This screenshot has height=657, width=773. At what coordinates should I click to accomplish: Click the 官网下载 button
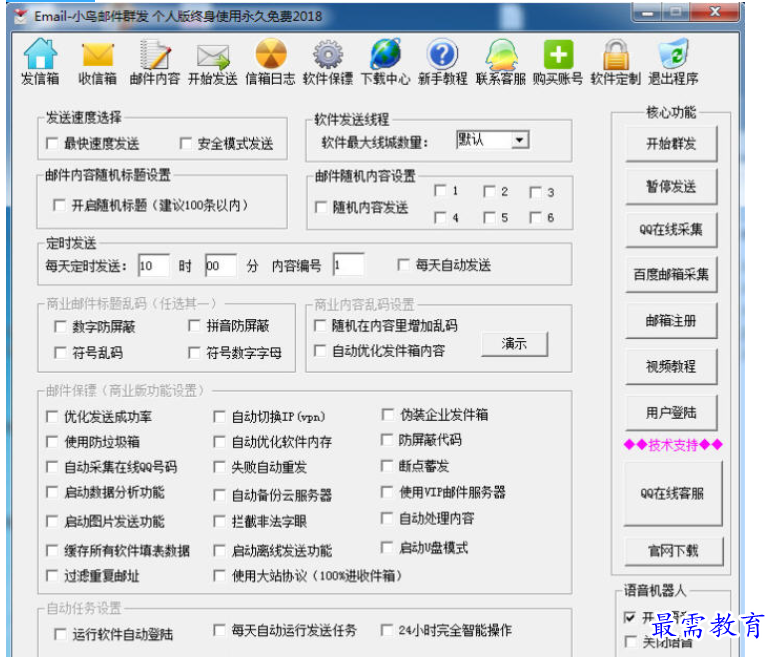coord(674,551)
